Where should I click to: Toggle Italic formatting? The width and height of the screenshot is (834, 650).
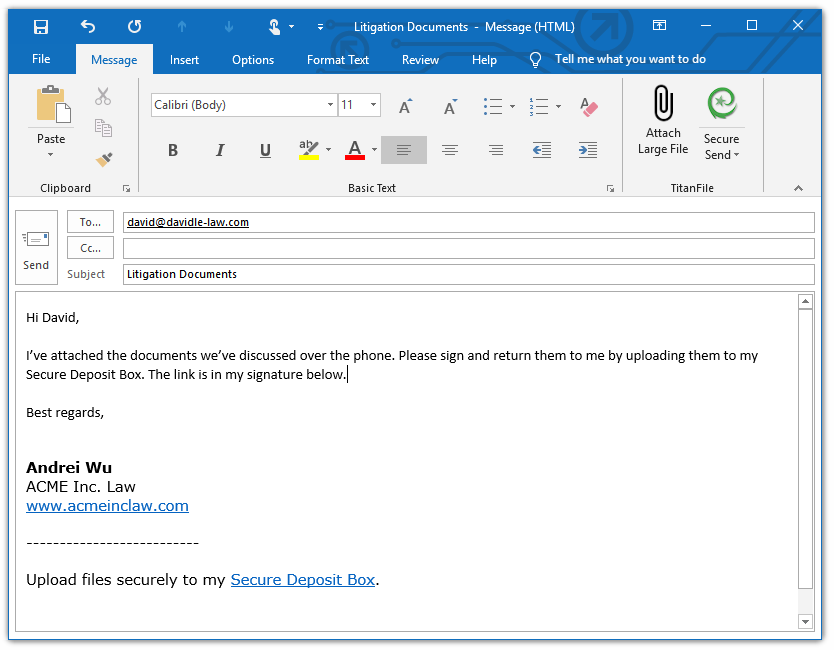219,150
